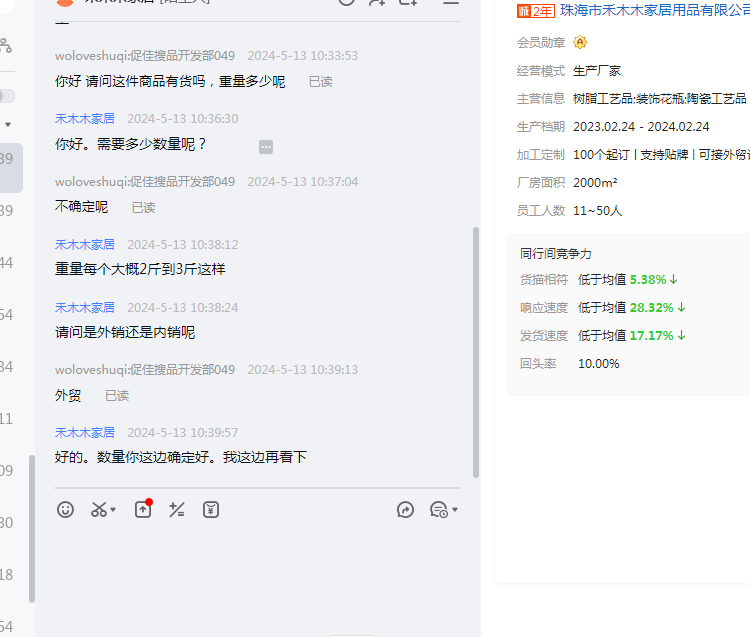Viewport: 750px width, 637px height.
Task: Click the gold member medal badge
Action: click(x=580, y=42)
